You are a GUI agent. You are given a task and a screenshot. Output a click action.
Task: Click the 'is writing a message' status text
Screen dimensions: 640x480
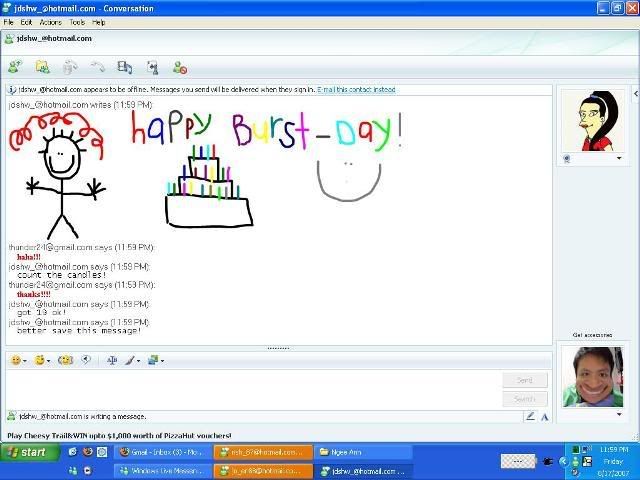pyautogui.click(x=83, y=417)
